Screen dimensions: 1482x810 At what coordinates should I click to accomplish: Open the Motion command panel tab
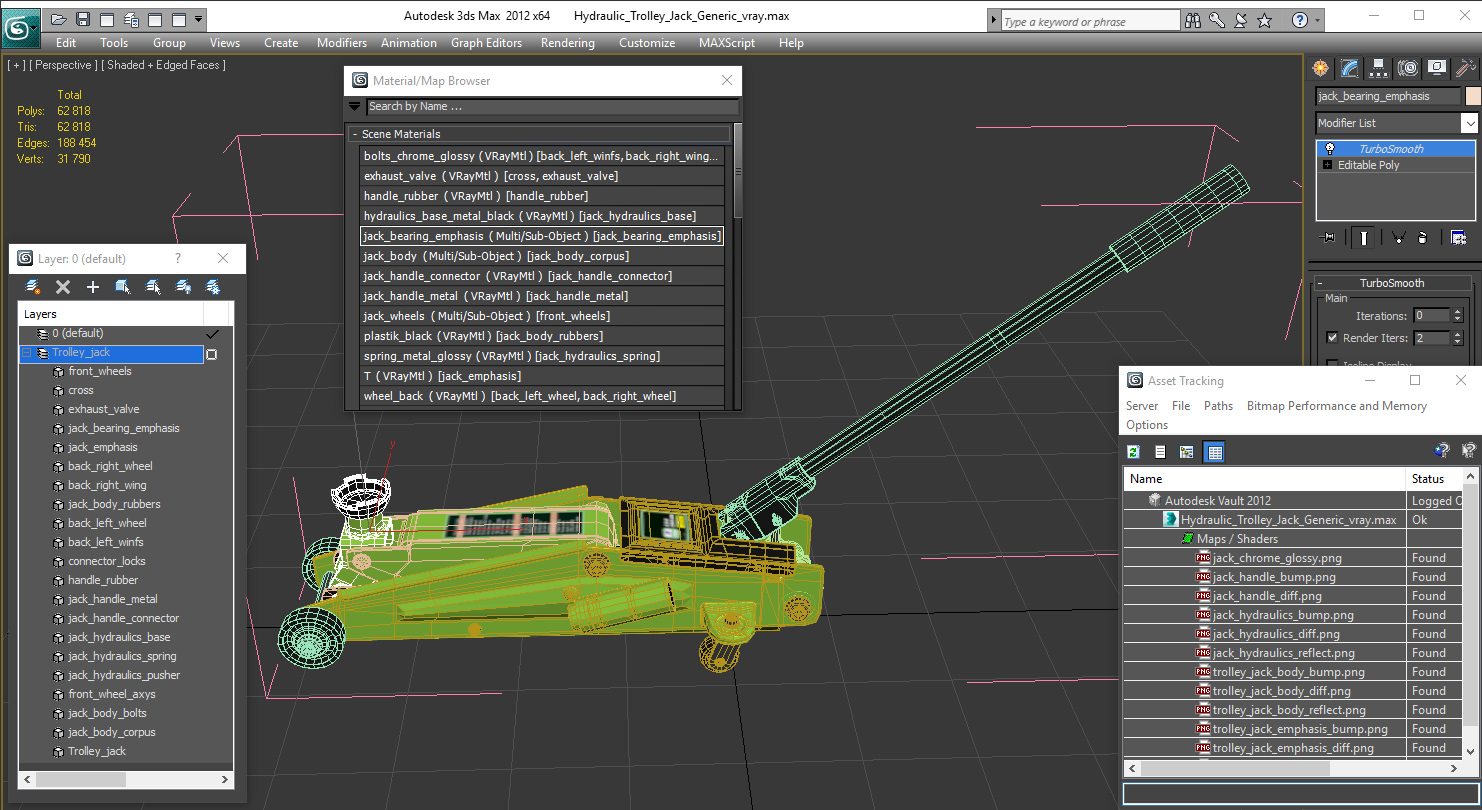pyautogui.click(x=1408, y=68)
